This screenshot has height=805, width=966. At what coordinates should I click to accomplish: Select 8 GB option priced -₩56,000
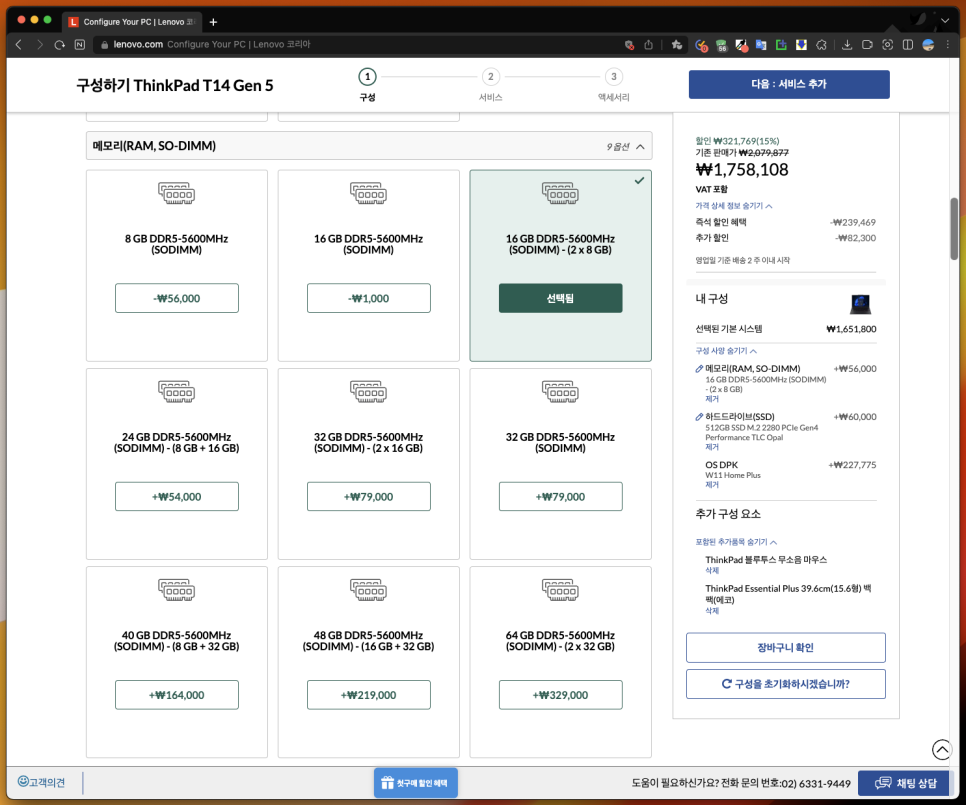pyautogui.click(x=177, y=298)
